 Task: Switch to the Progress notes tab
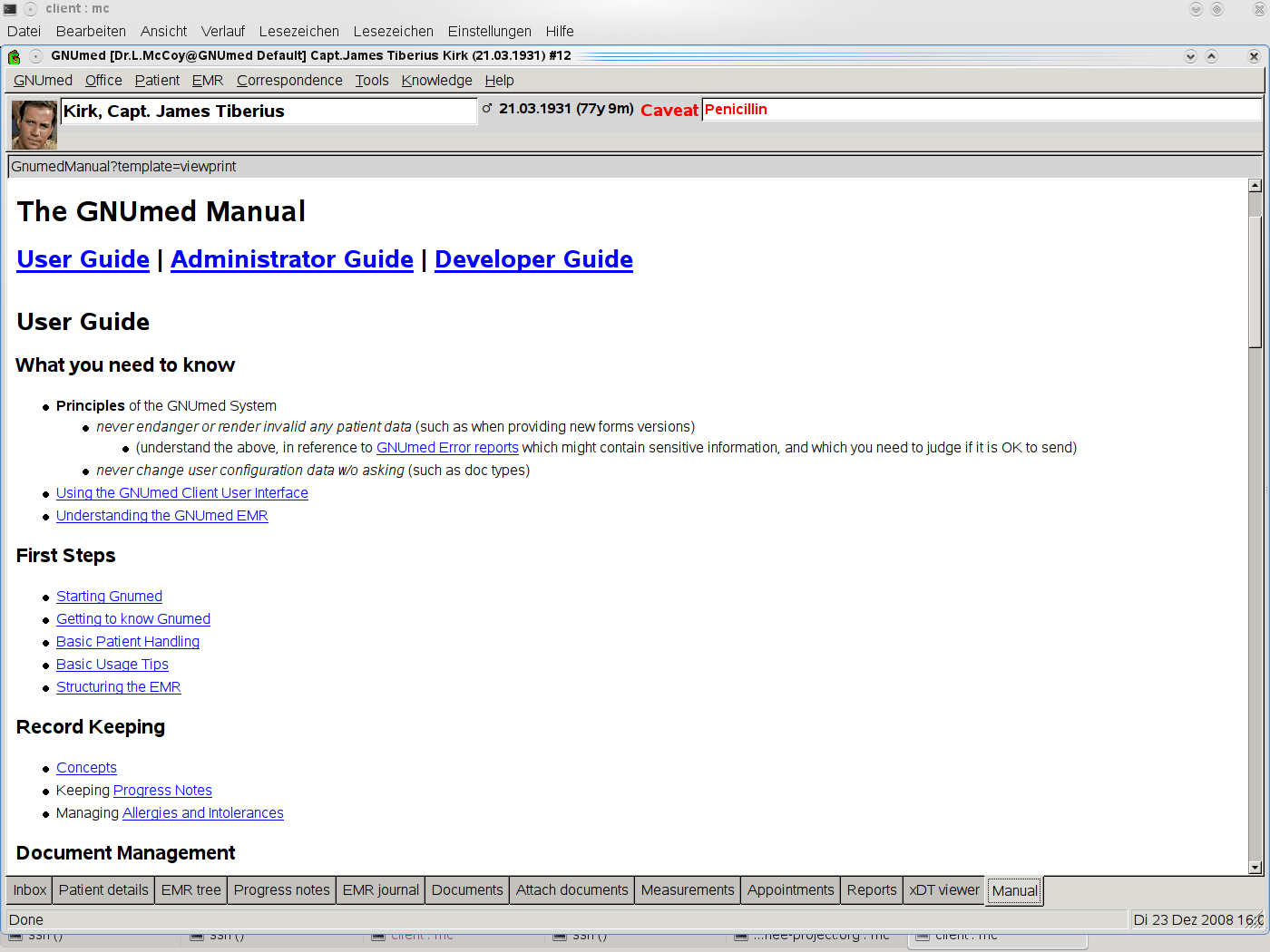point(281,889)
